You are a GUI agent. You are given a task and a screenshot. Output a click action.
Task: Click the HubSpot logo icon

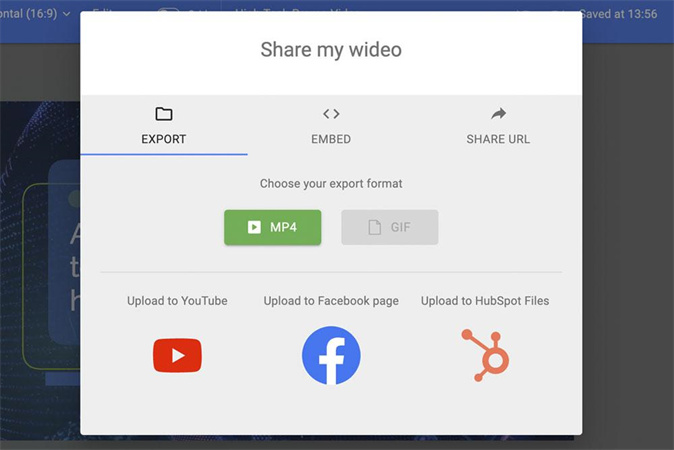(x=486, y=355)
